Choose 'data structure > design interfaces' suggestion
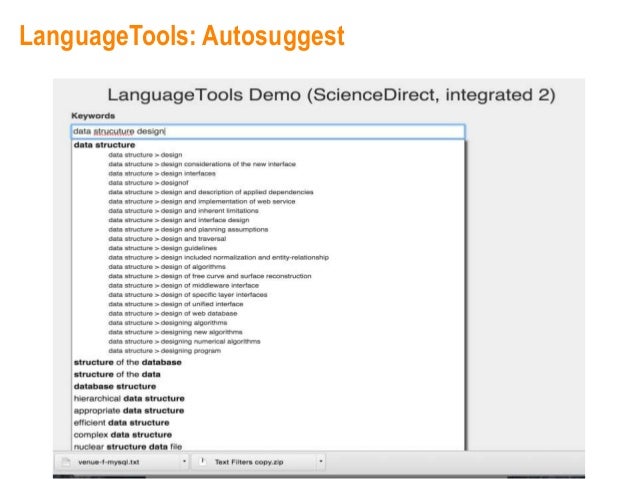The height and width of the screenshot is (479, 638). [162, 173]
